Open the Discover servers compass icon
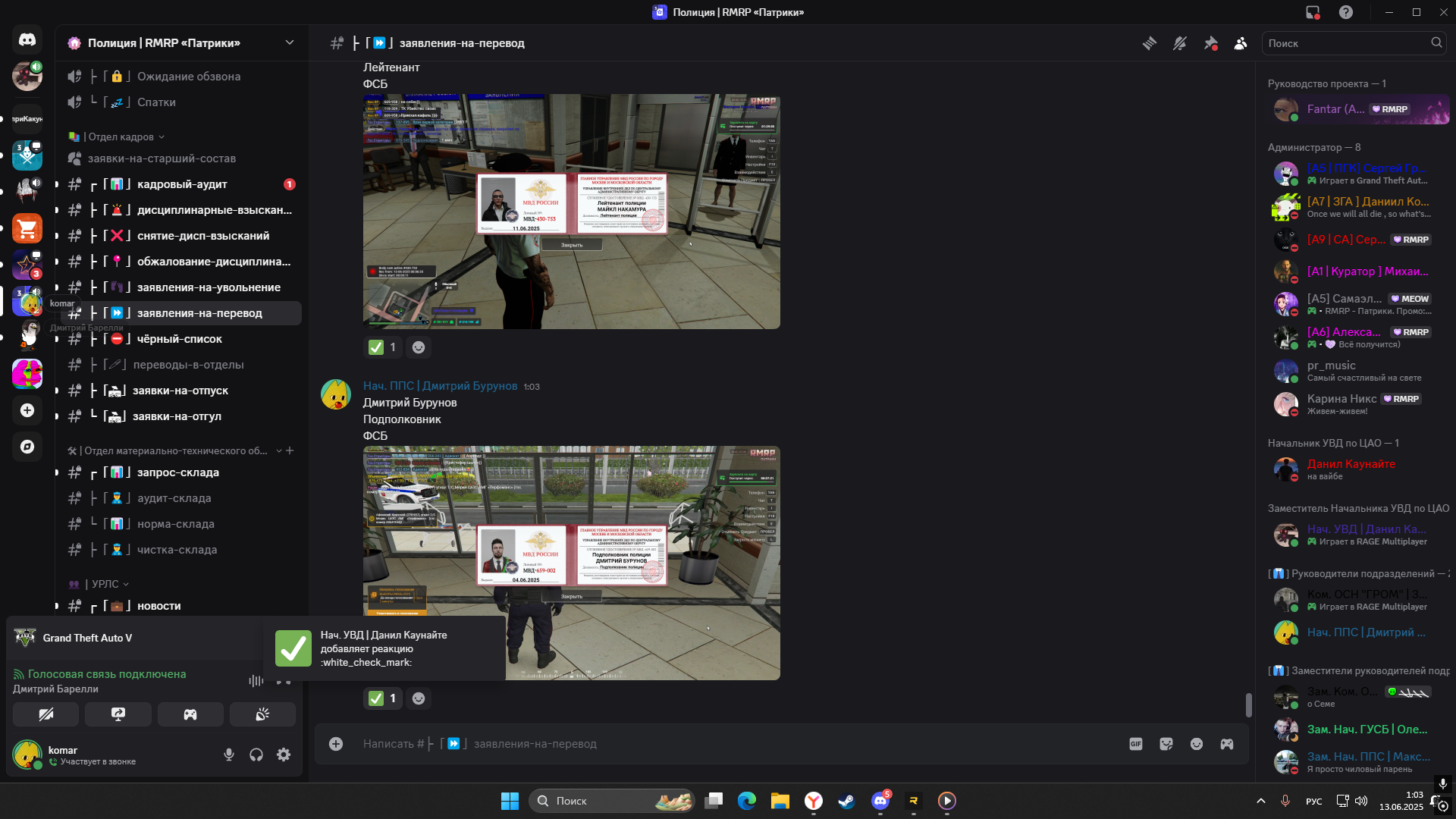The width and height of the screenshot is (1456, 819). coord(27,447)
